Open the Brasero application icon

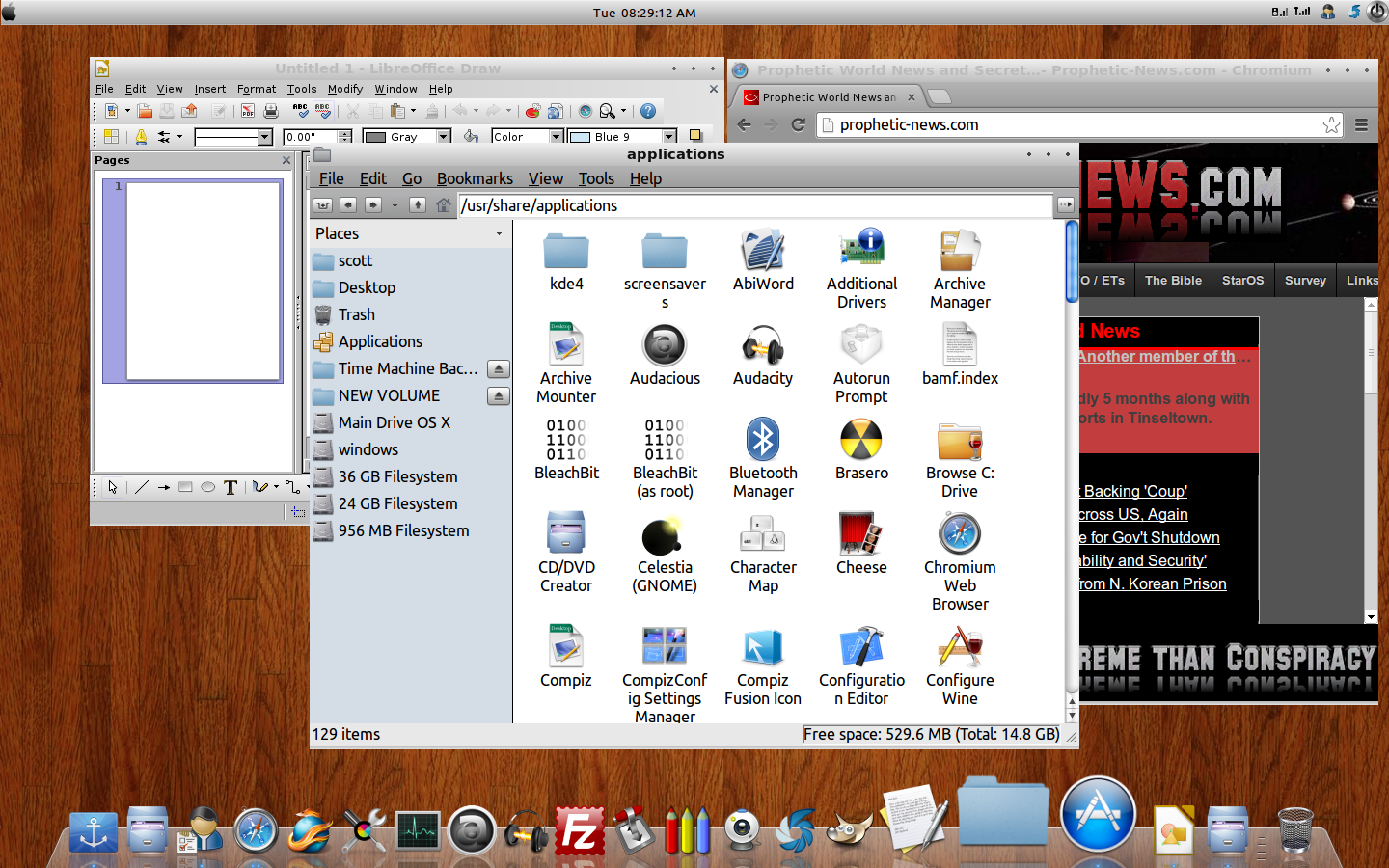(x=861, y=441)
